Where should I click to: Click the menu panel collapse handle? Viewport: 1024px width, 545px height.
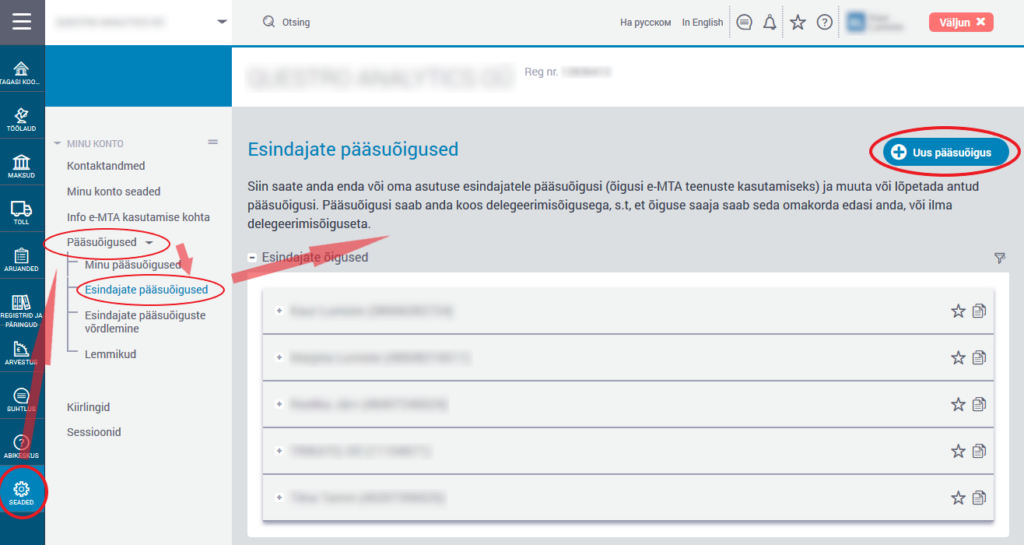point(213,142)
